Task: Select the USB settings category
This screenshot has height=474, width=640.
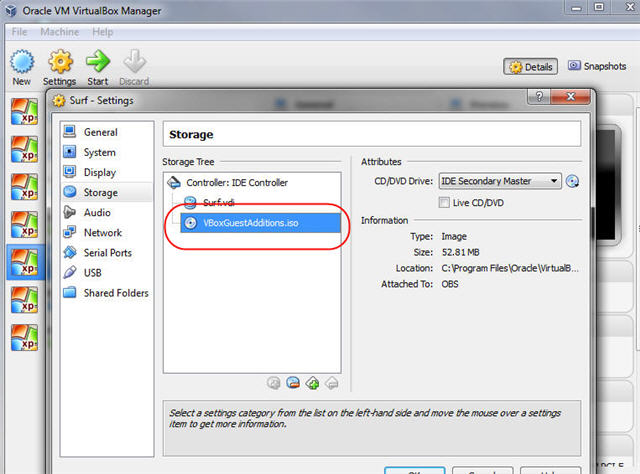Action: click(107, 272)
